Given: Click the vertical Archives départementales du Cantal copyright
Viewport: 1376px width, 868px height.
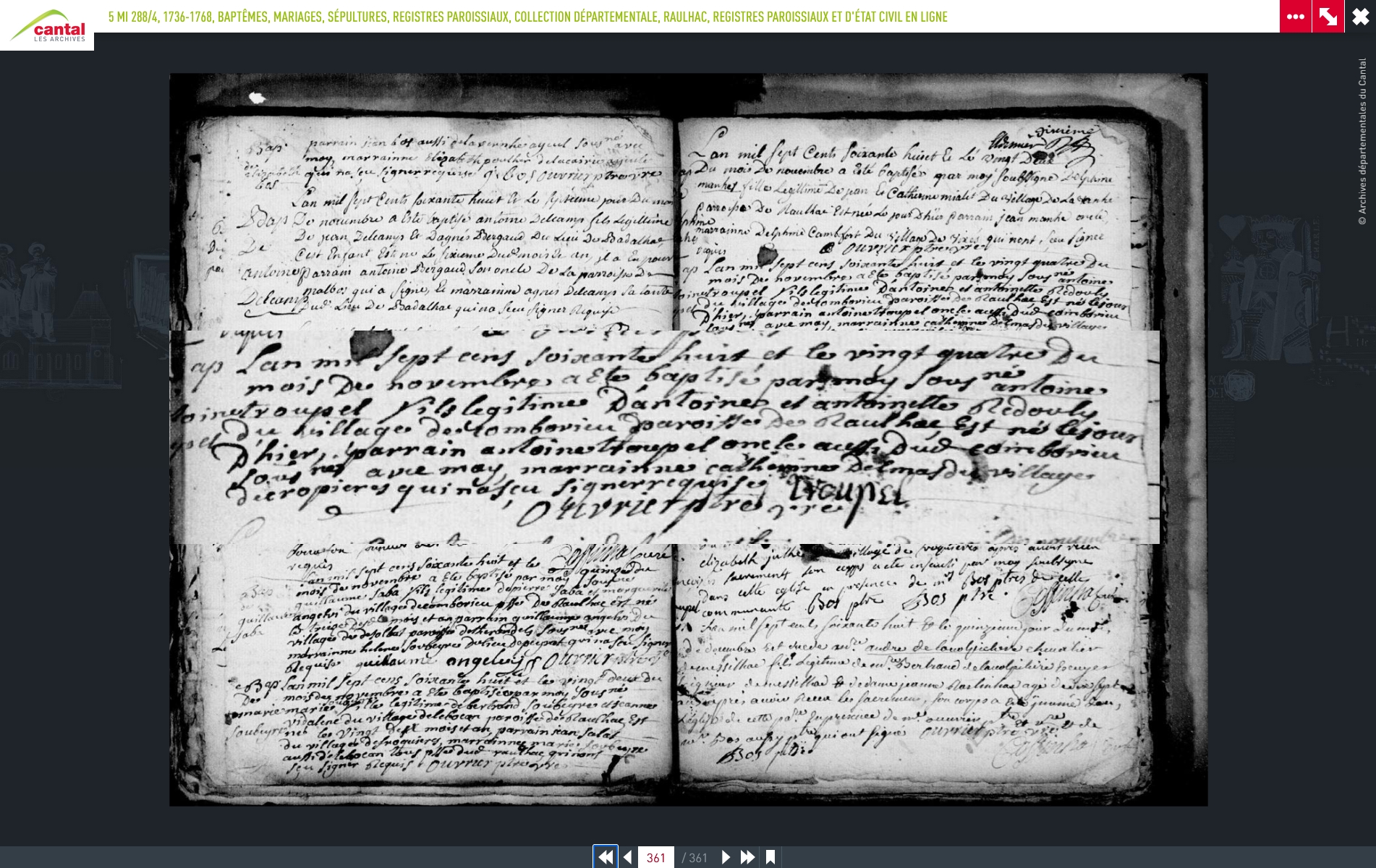Looking at the screenshot, I should [1362, 141].
